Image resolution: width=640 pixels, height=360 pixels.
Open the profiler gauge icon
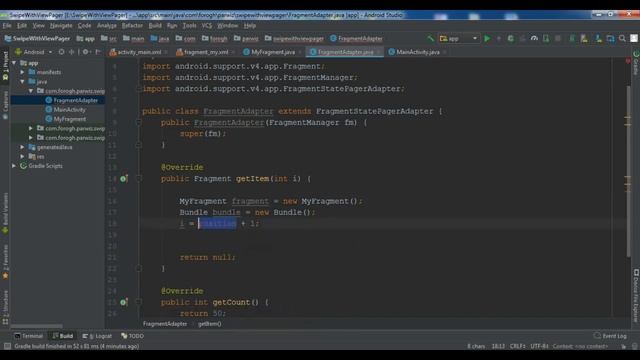534,38
